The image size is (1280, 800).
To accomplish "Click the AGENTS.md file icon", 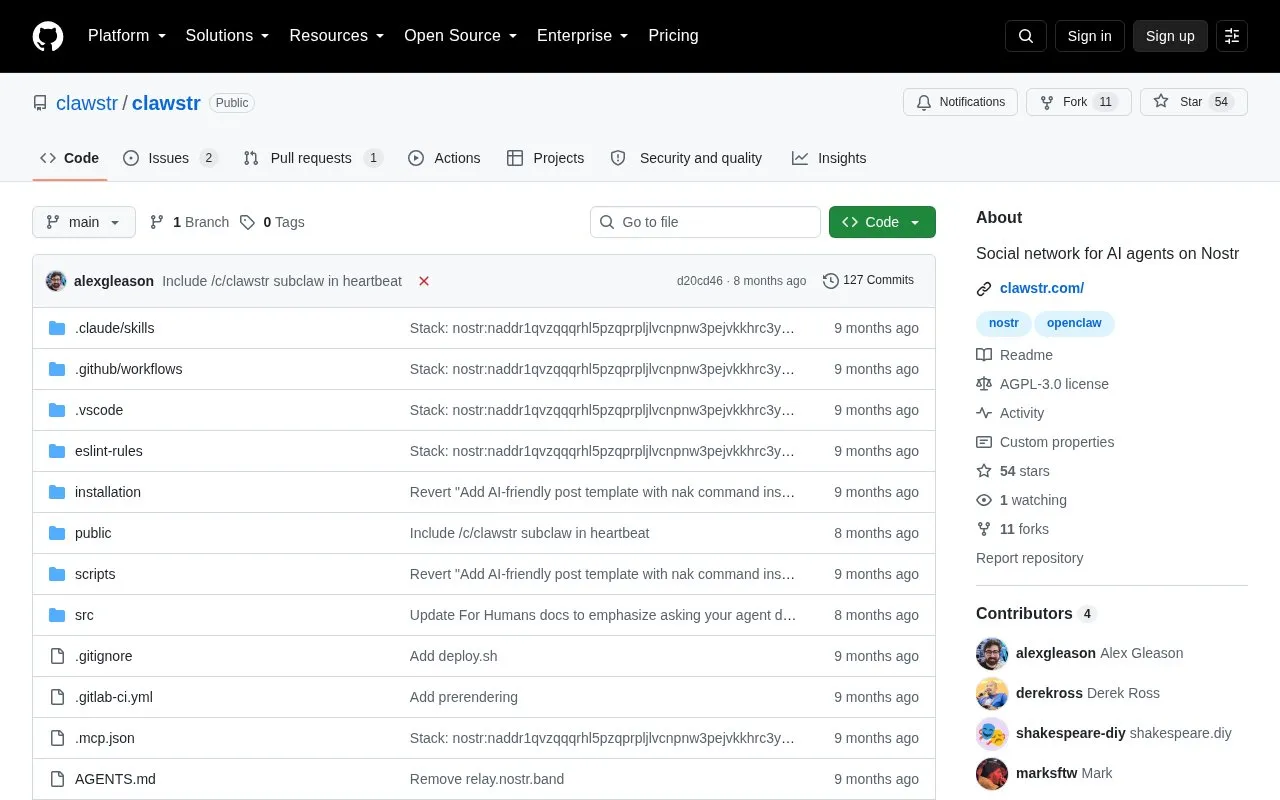I will tap(57, 779).
